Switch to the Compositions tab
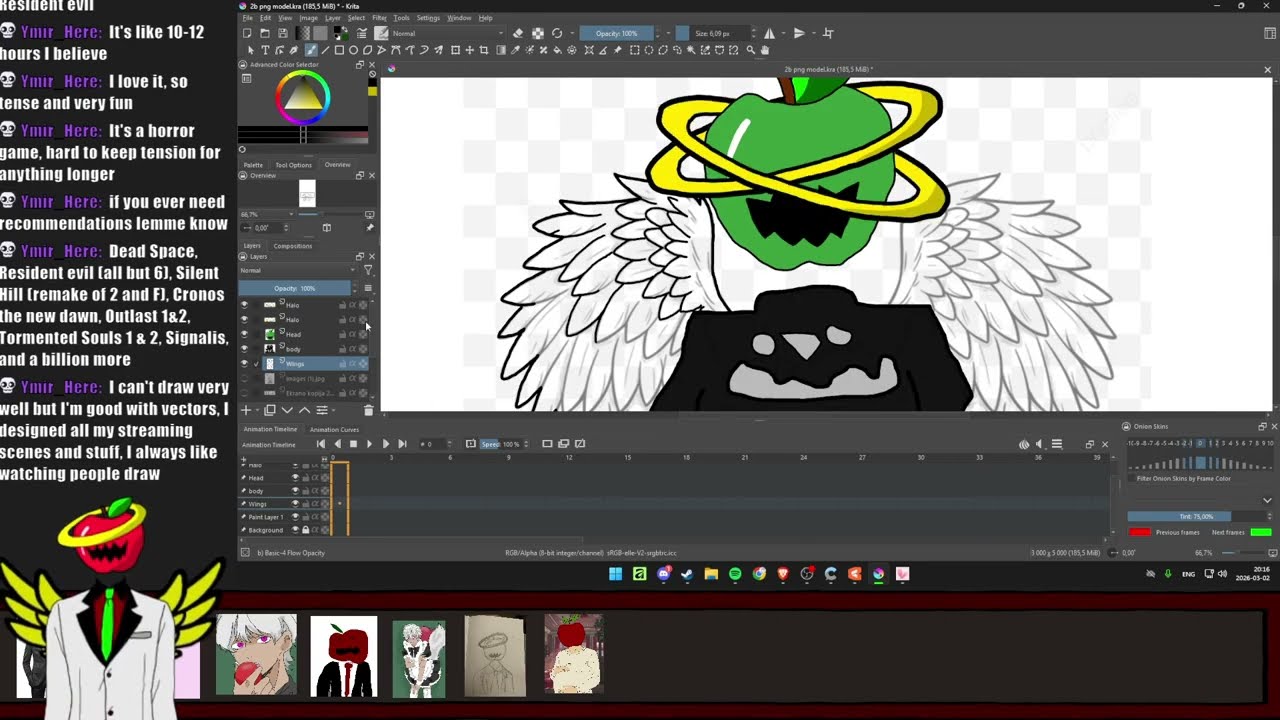 coord(293,246)
